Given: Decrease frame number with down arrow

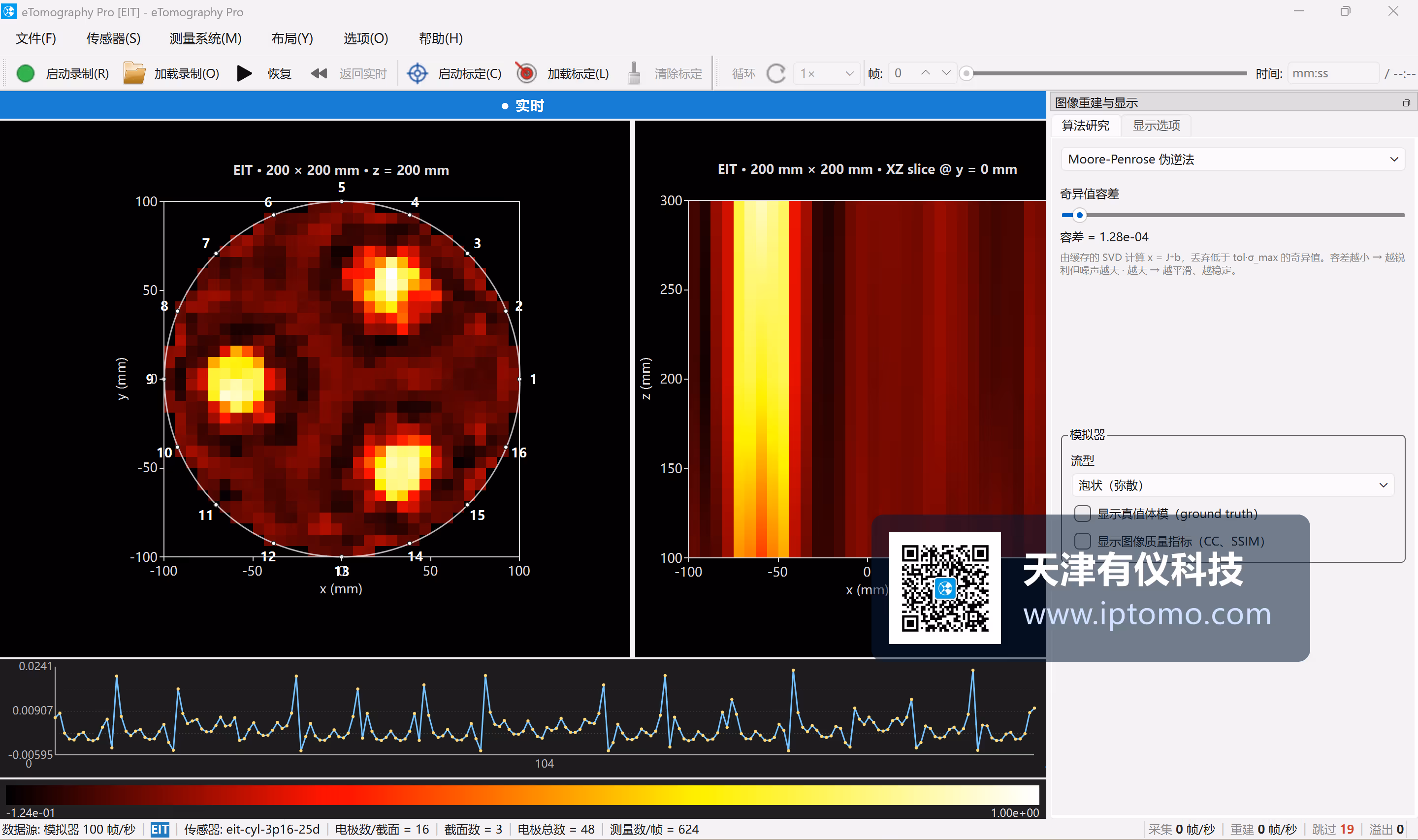Looking at the screenshot, I should (945, 73).
